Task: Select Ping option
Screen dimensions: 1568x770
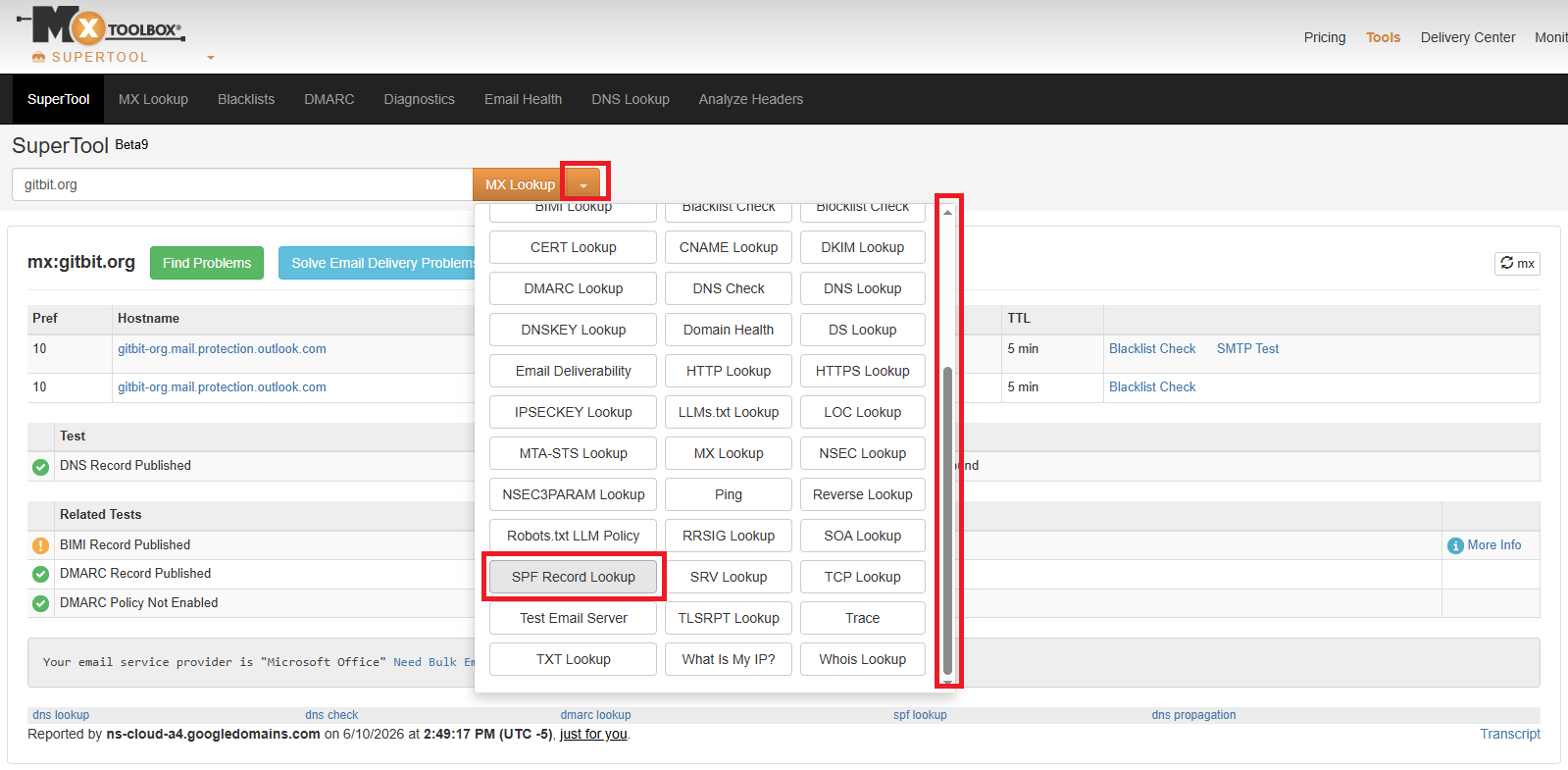Action: (729, 494)
